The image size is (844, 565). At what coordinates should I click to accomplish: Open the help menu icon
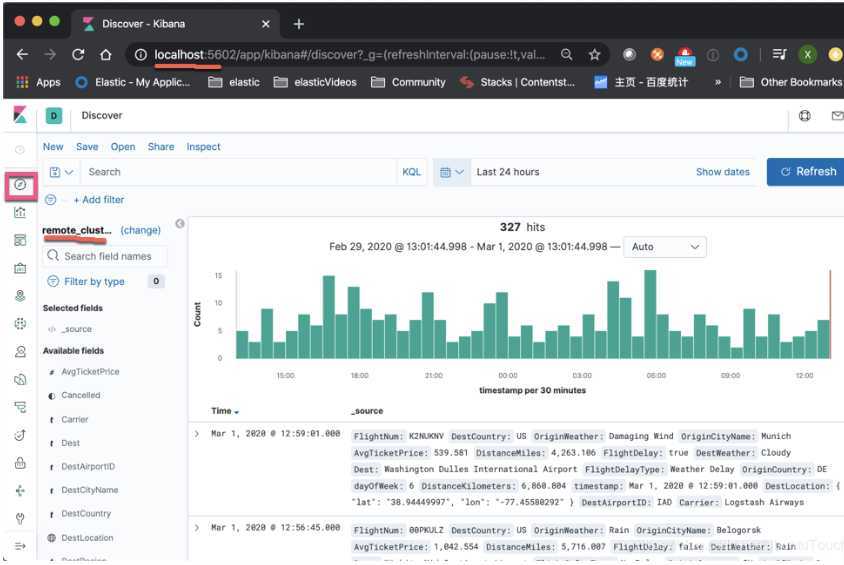click(x=805, y=115)
